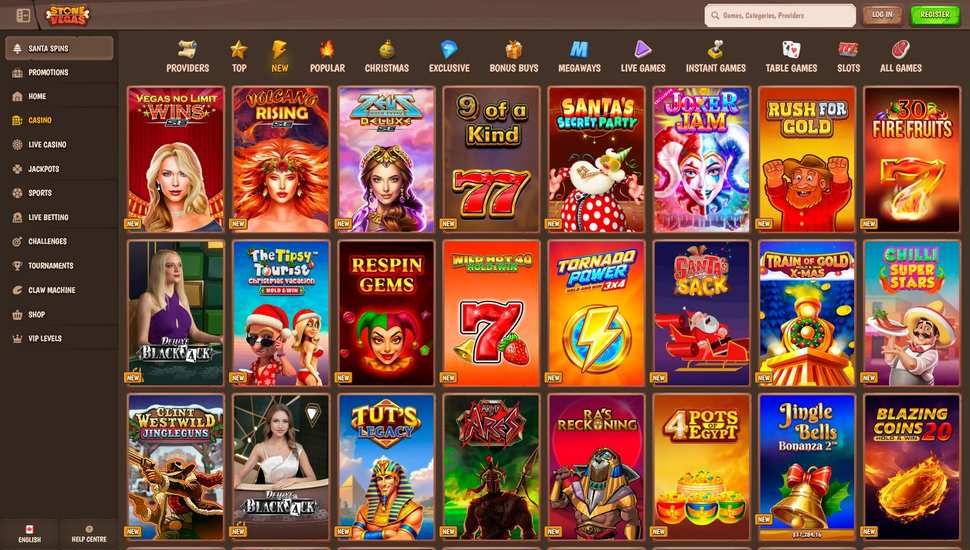Switch to the New games tab
970x550 pixels.
(x=280, y=56)
